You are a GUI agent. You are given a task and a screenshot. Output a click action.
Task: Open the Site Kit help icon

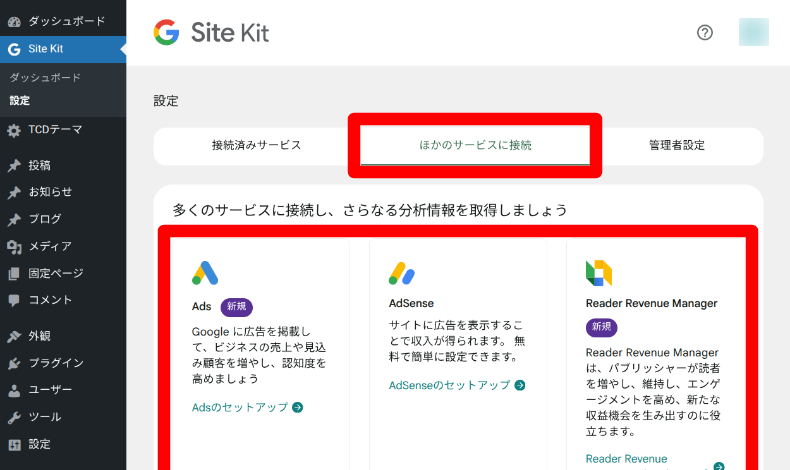pyautogui.click(x=704, y=33)
